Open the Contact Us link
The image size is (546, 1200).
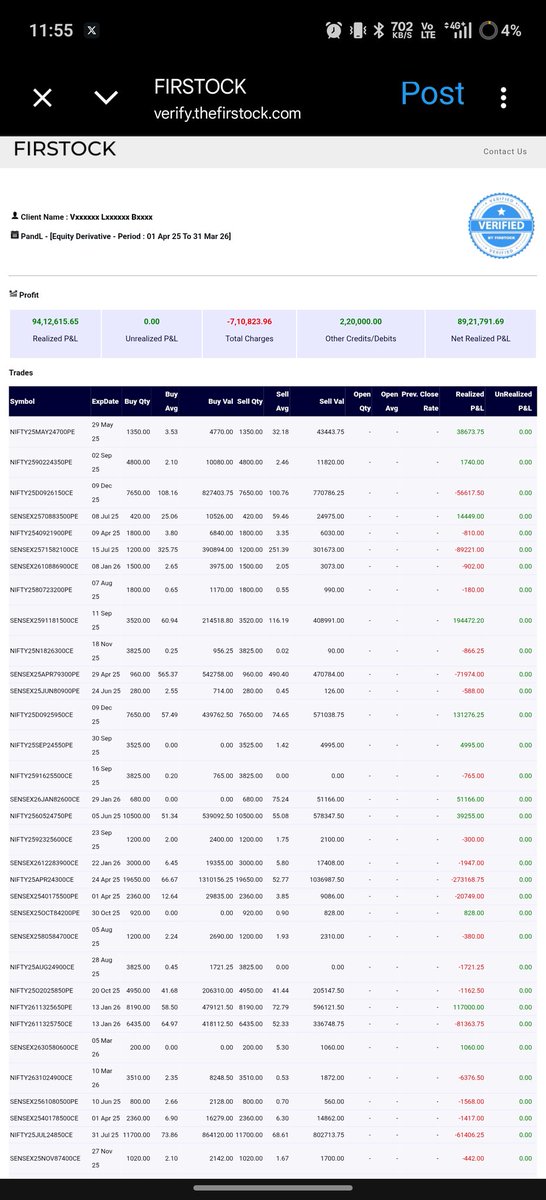pyautogui.click(x=505, y=152)
